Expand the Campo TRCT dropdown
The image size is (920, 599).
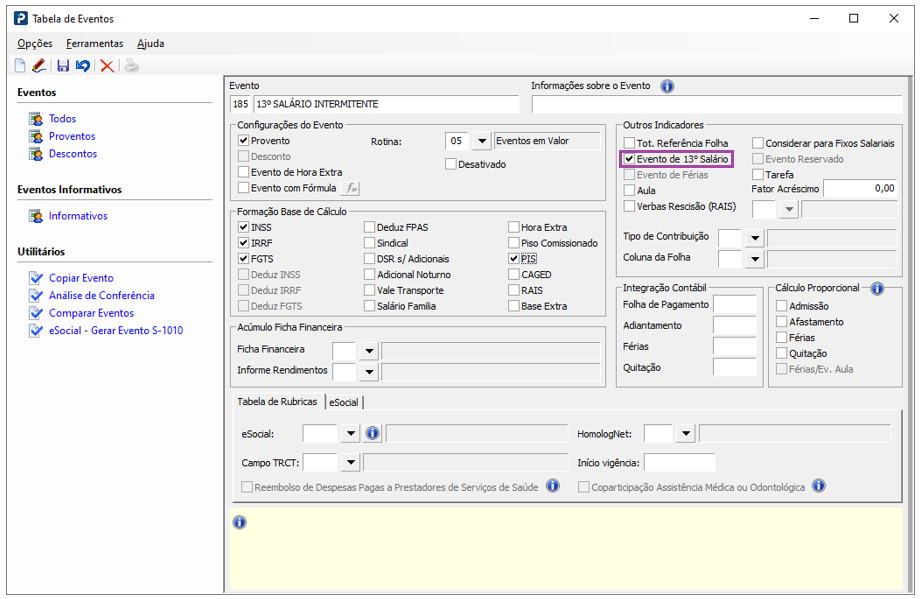tap(351, 462)
